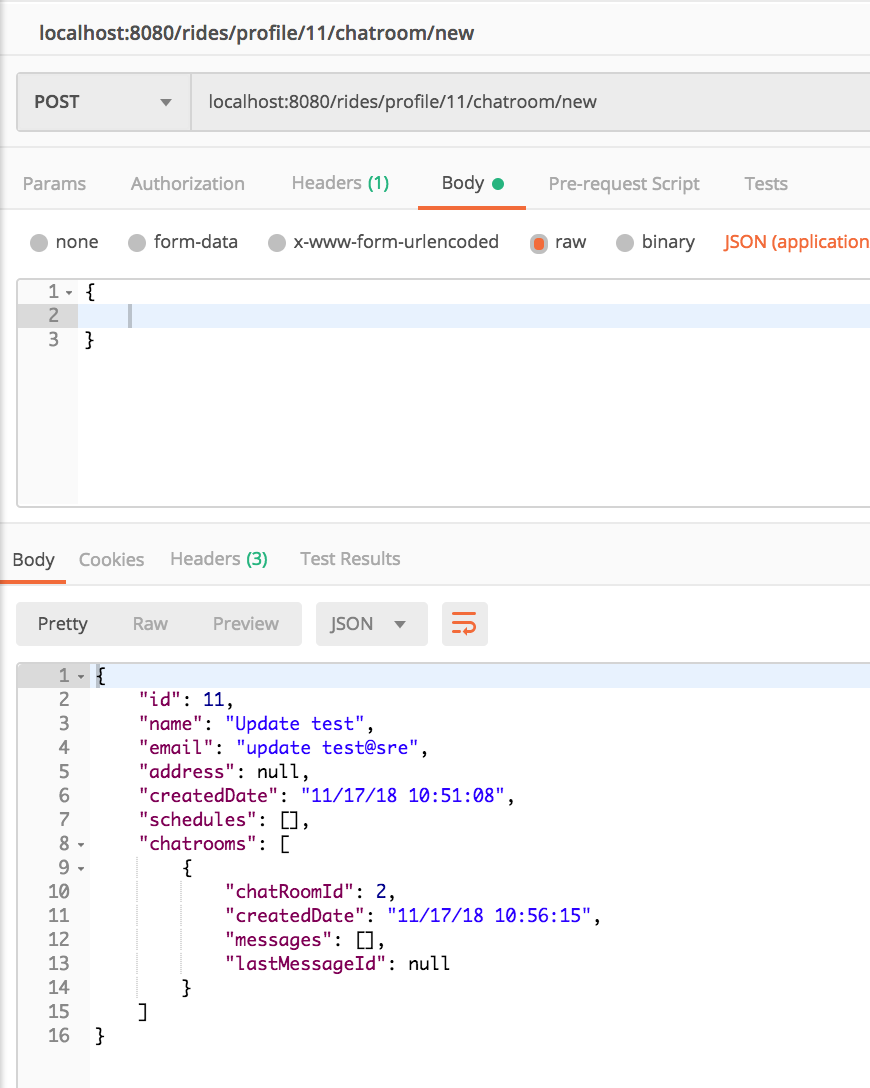Choose the x-www-form-urlencoded radio option

click(x=277, y=242)
